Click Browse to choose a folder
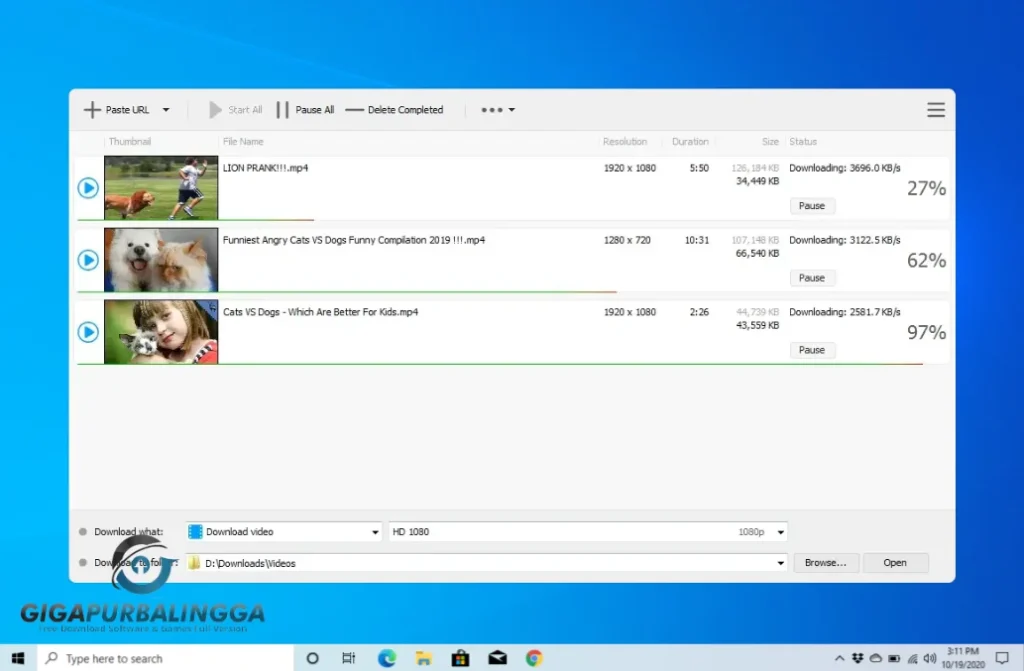1024x671 pixels. [x=826, y=563]
